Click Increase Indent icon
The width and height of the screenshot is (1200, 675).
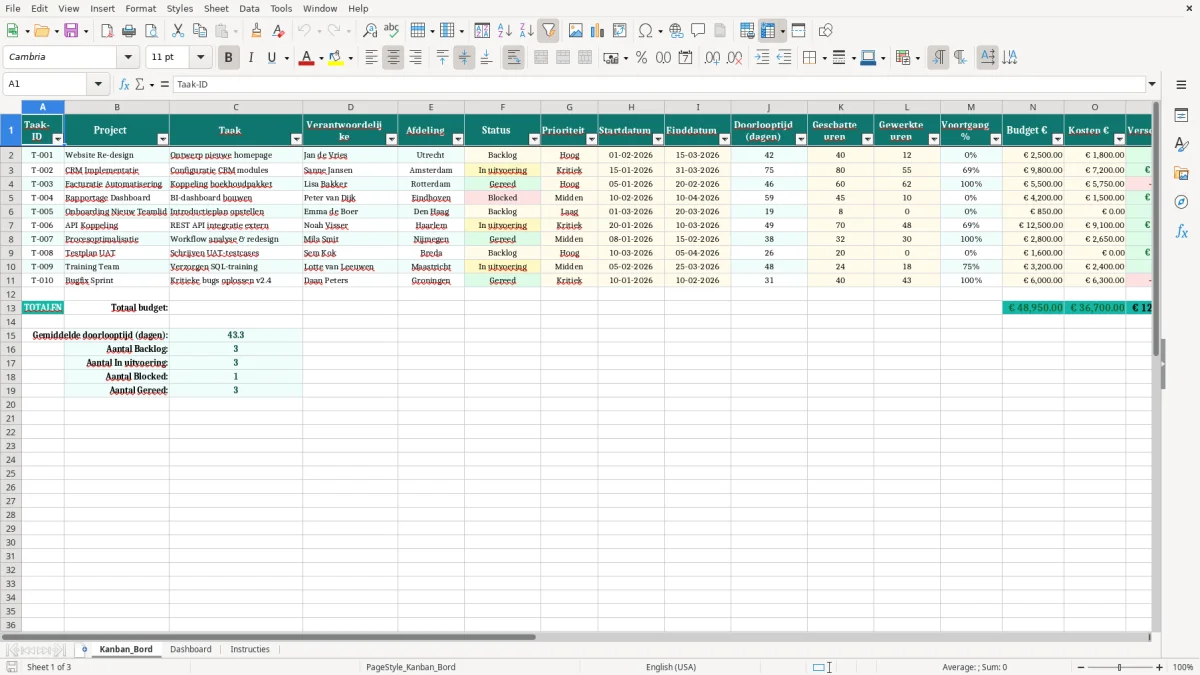click(762, 58)
